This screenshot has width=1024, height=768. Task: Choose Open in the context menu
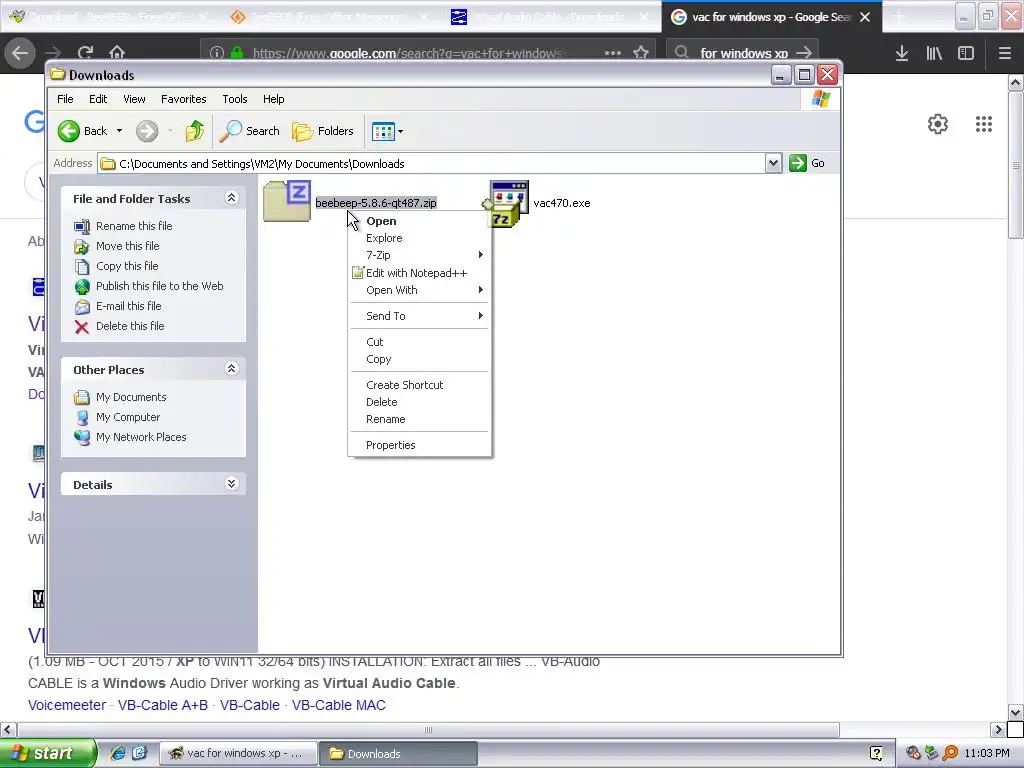click(x=419, y=221)
